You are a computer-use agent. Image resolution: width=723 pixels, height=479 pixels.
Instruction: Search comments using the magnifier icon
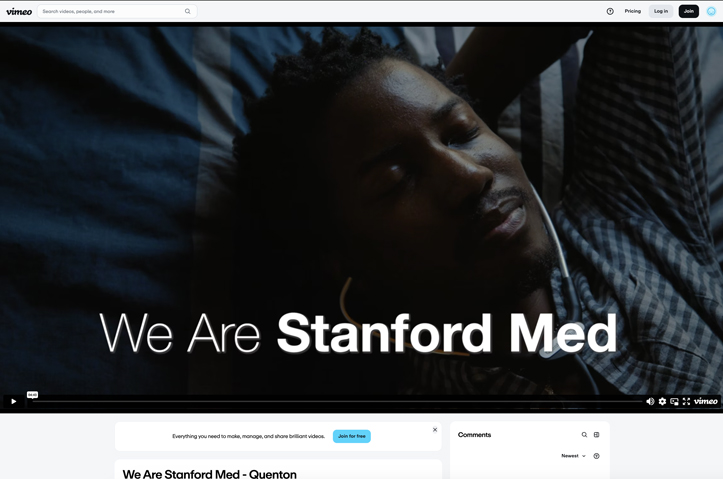[x=584, y=435]
